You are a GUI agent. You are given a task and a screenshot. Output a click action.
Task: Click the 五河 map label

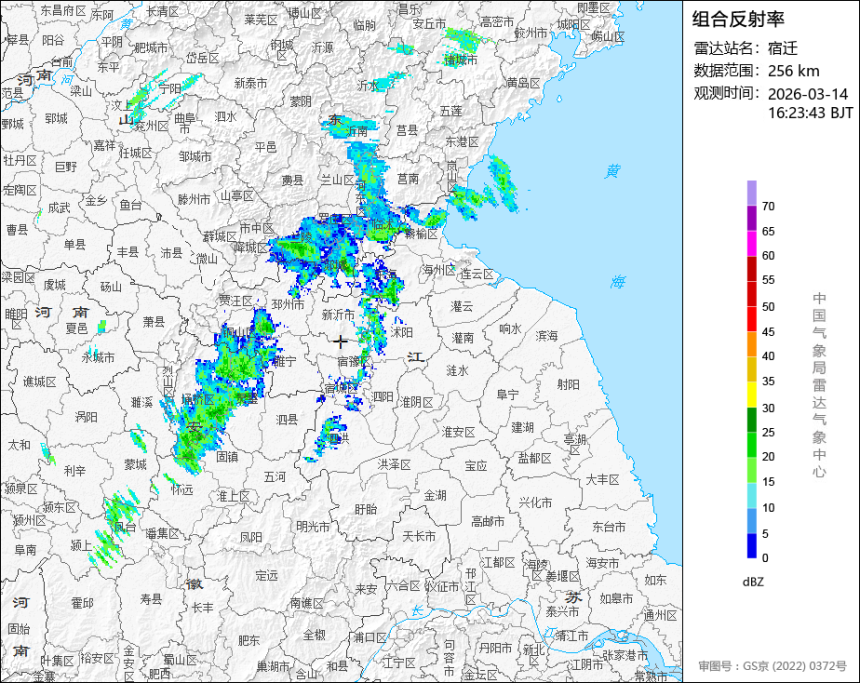point(275,477)
